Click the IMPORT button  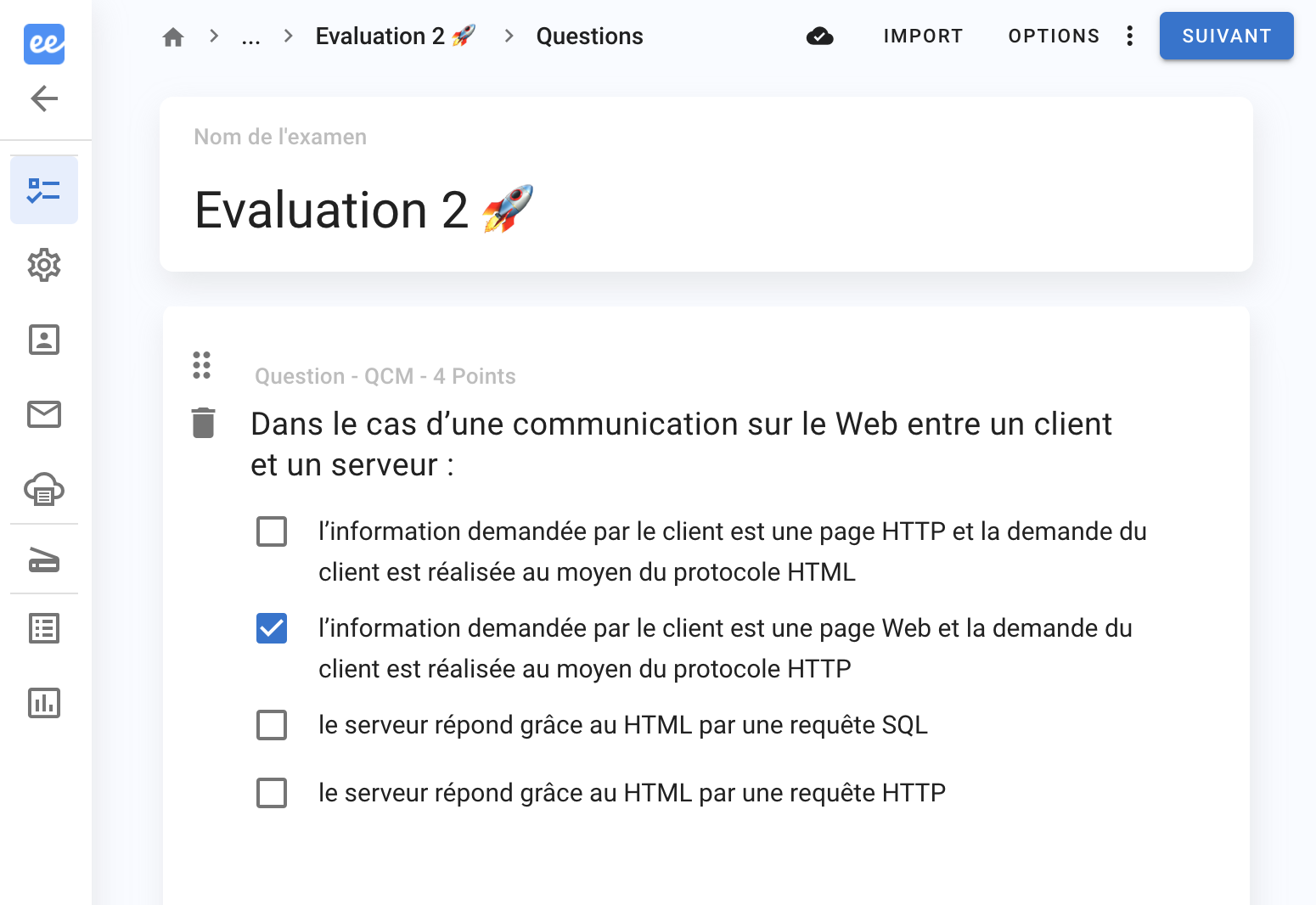click(923, 36)
